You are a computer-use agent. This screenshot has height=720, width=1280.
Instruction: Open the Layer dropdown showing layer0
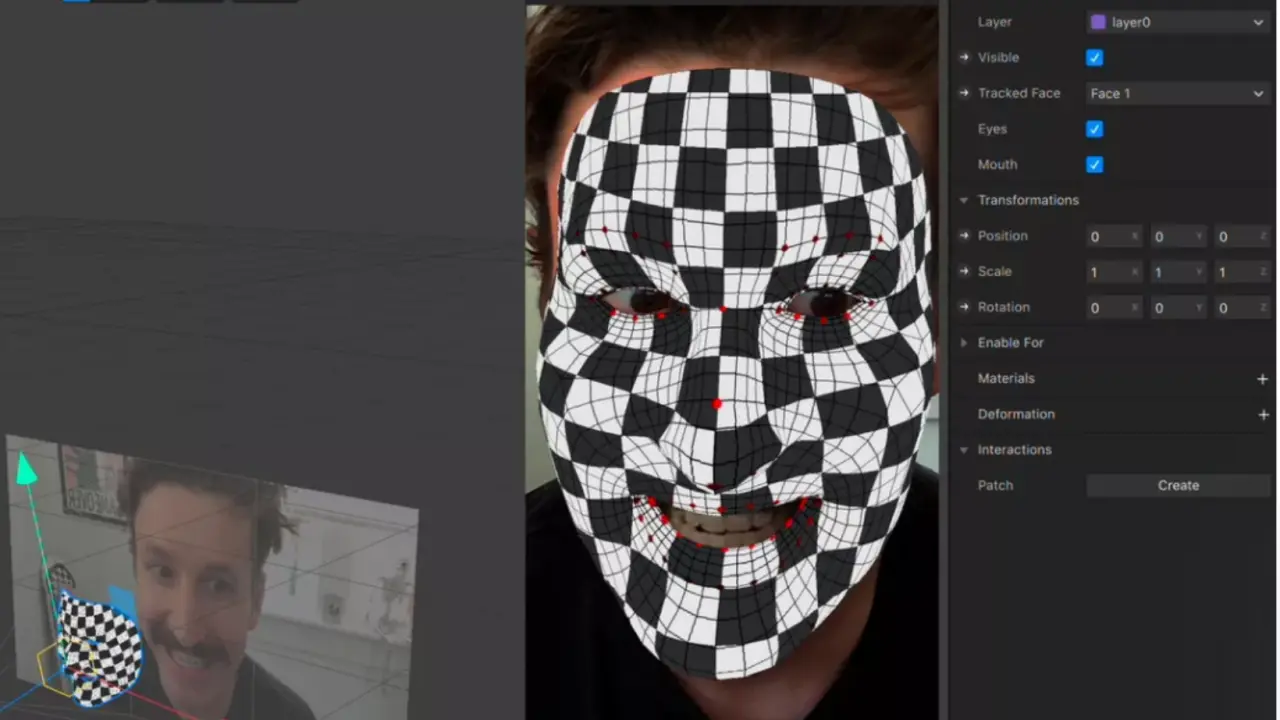[1177, 22]
